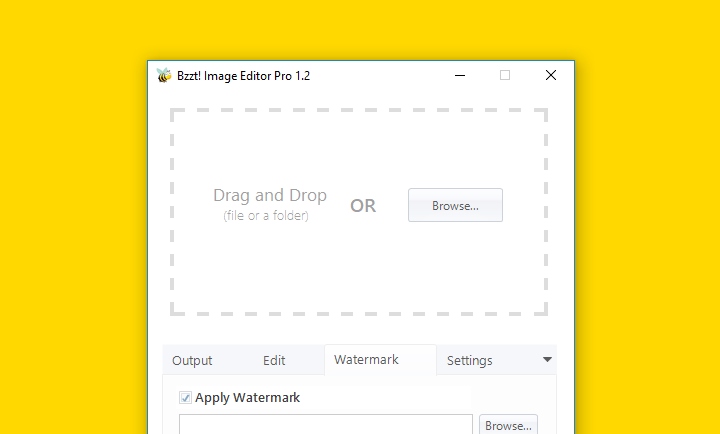Focus the watermark file path field
This screenshot has width=720, height=434.
326,424
